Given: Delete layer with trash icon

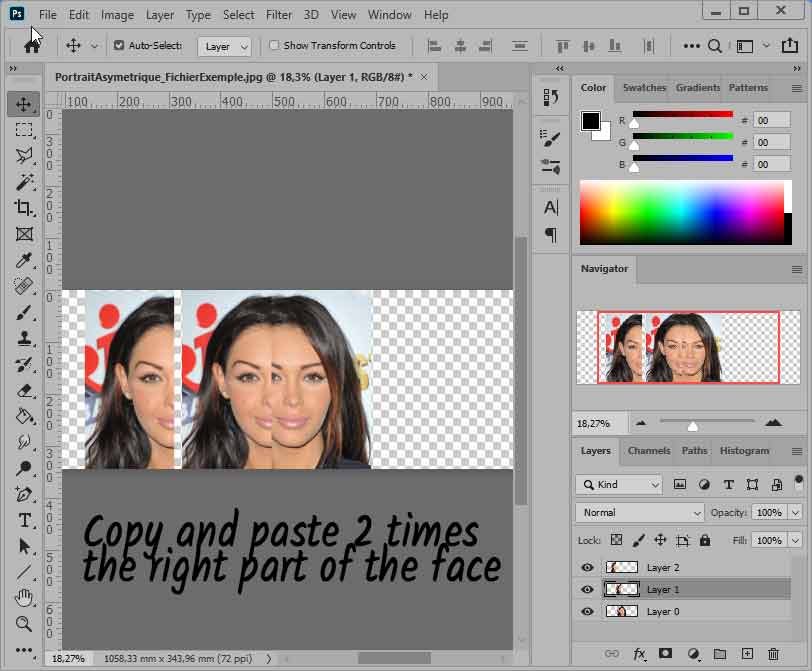Looking at the screenshot, I should click(x=773, y=654).
